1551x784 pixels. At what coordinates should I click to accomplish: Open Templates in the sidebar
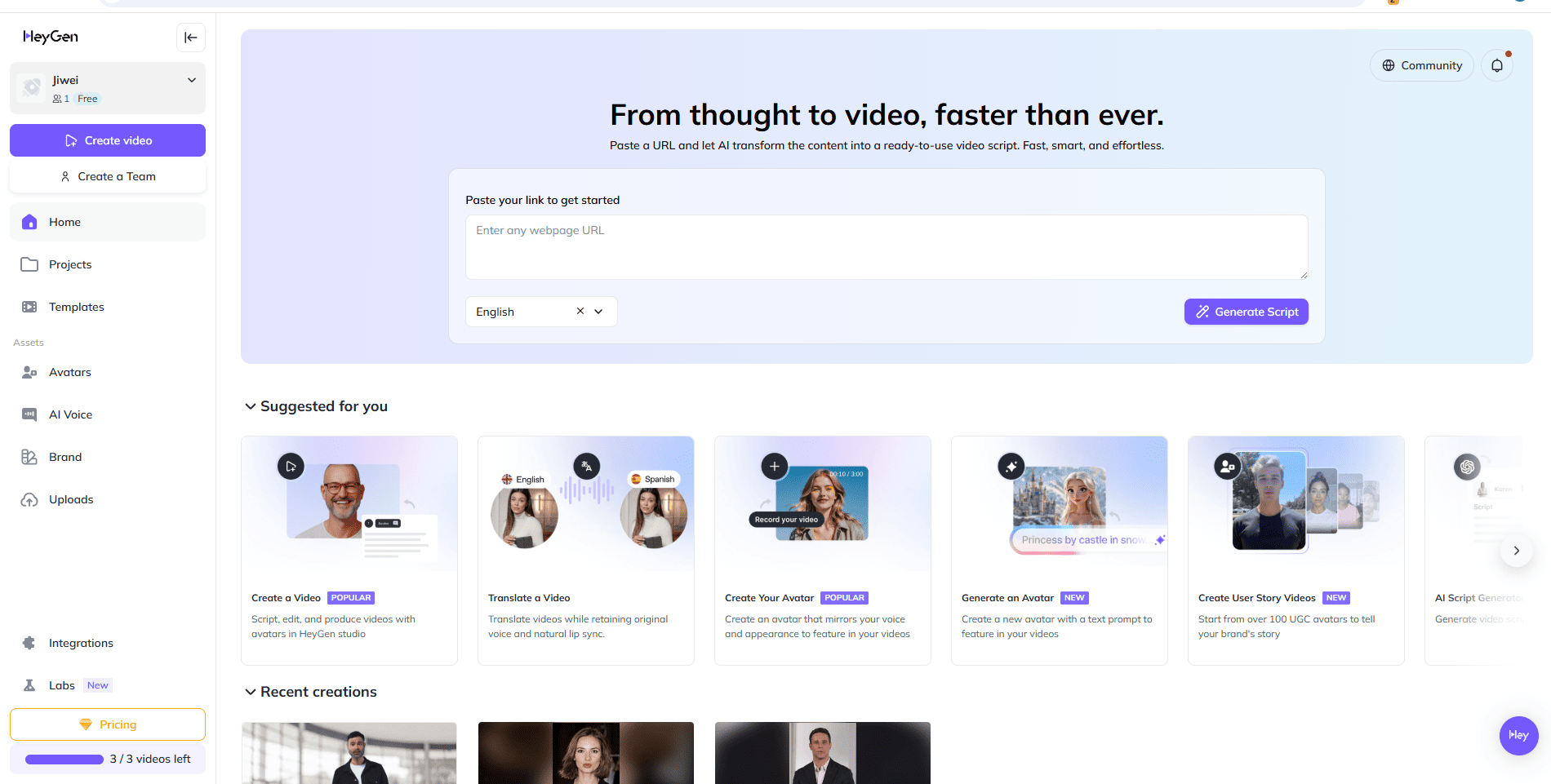click(x=108, y=307)
